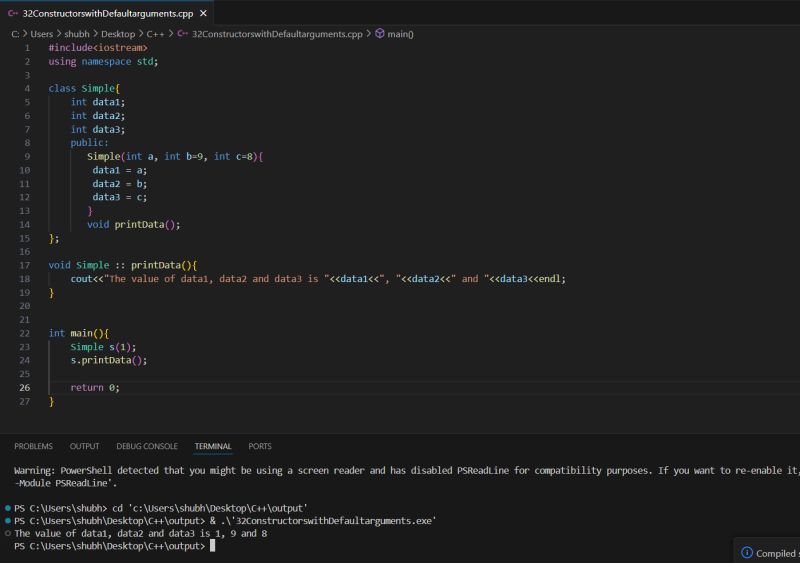Select the TERMINAL panel tab
Viewport: 800px width, 563px height.
213,446
